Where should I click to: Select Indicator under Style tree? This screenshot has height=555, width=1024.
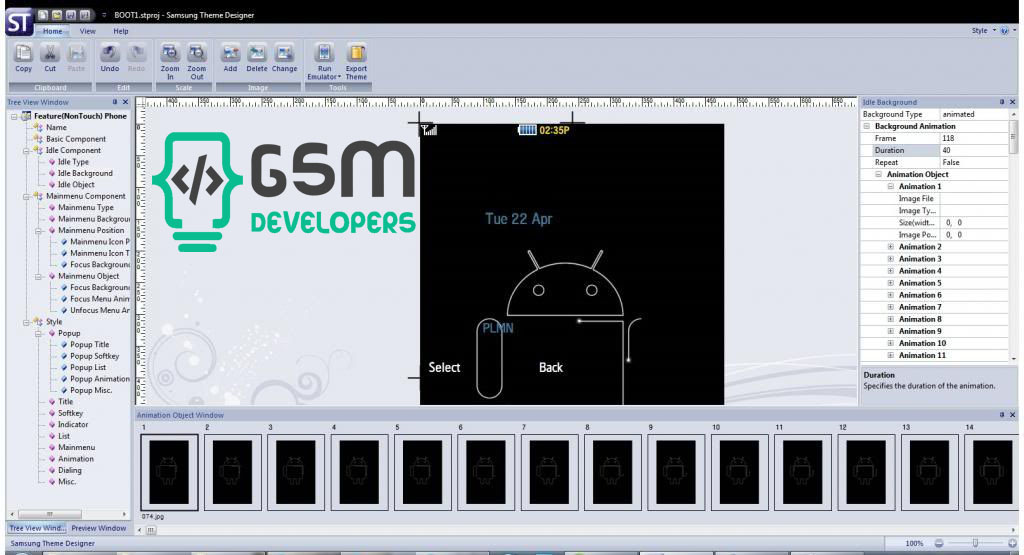72,424
